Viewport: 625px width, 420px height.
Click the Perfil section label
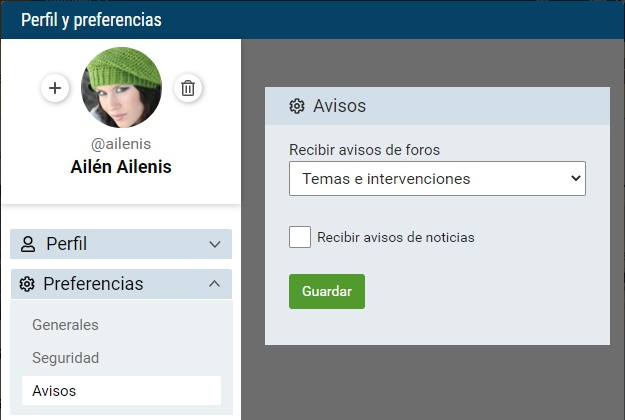[x=66, y=244]
